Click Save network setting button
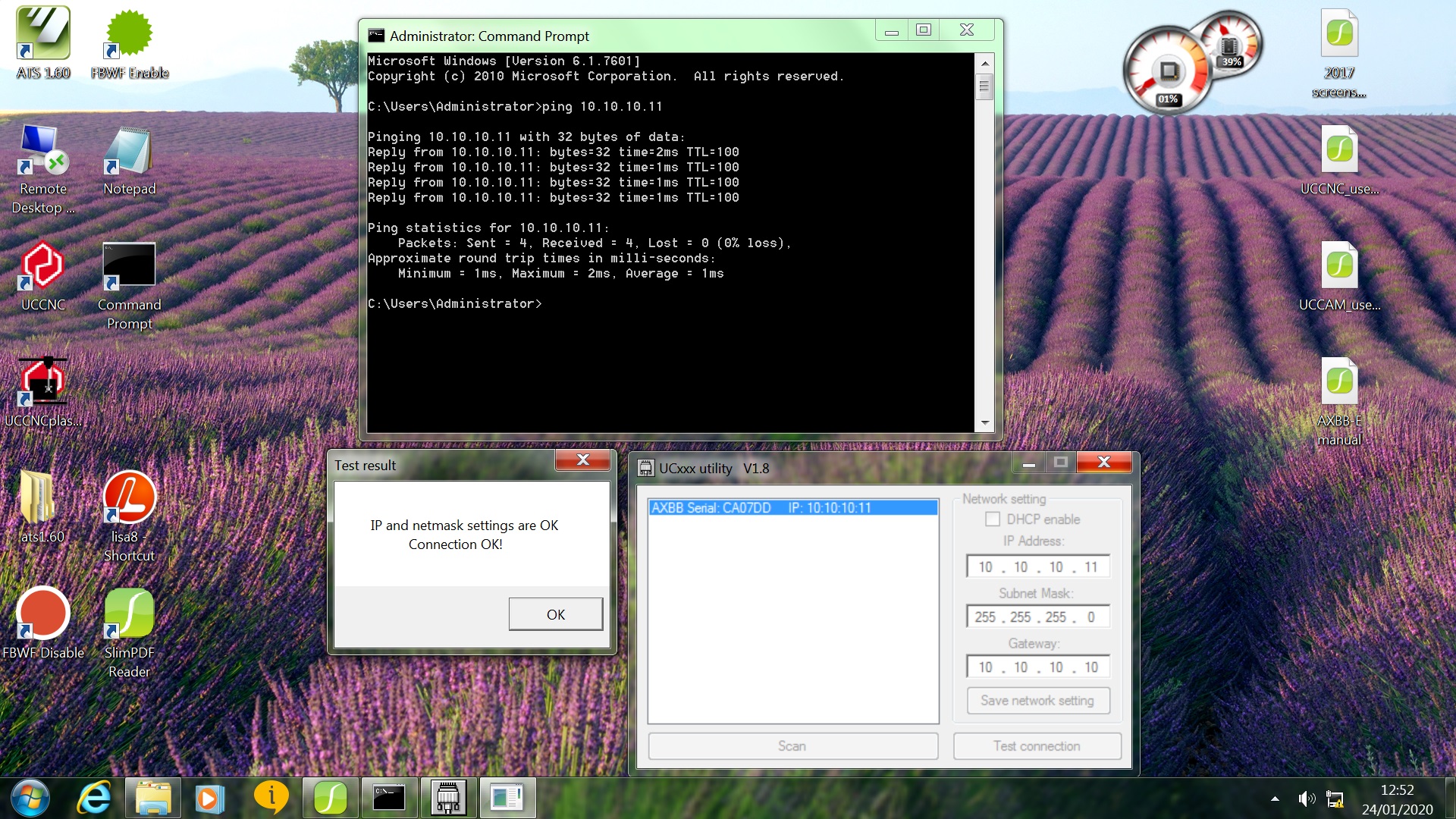This screenshot has height=819, width=1456. 1037,701
